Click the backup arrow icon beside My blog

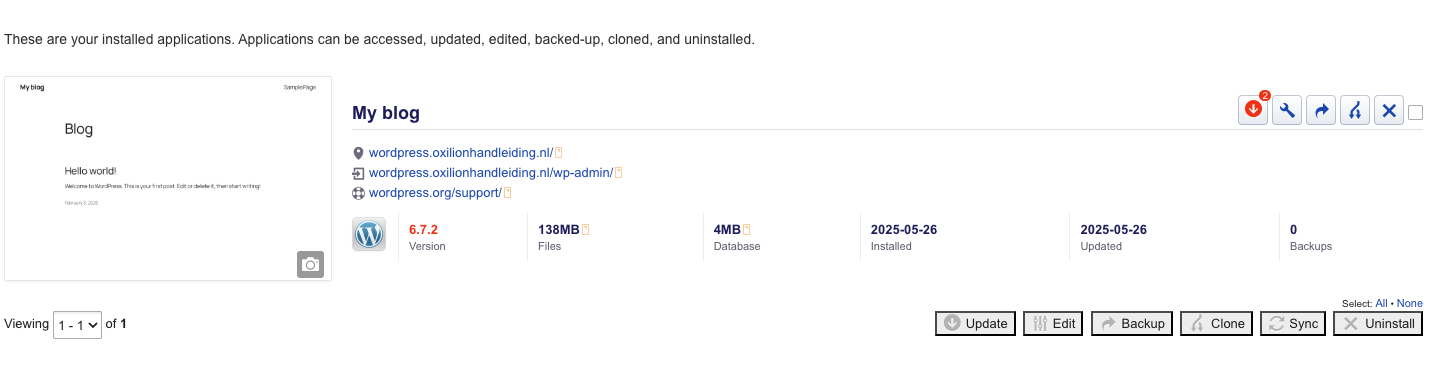[1322, 111]
